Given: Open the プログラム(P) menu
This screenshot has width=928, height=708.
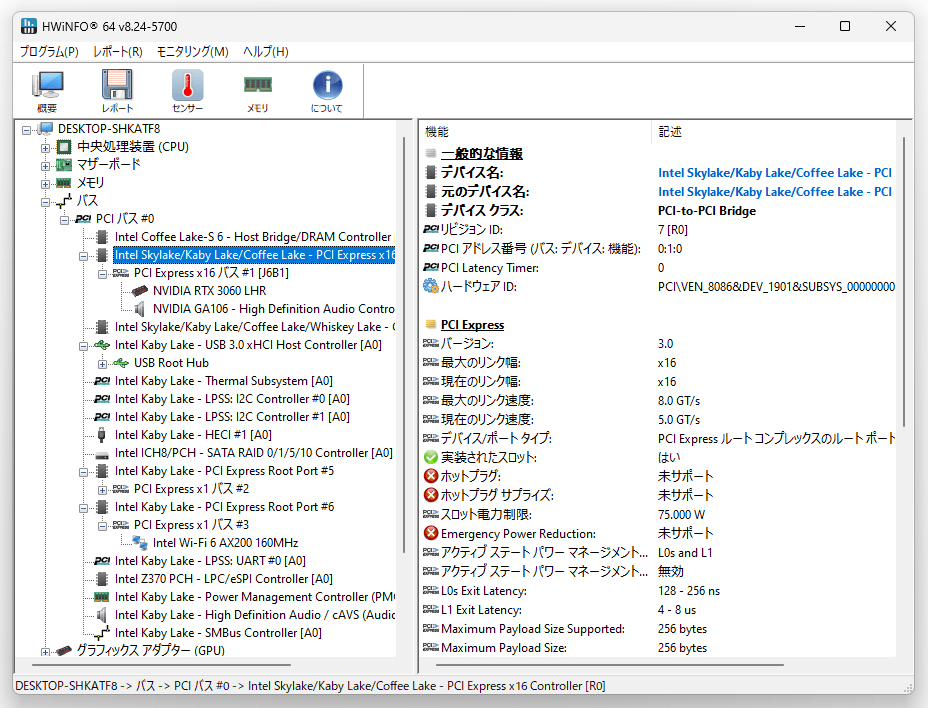Looking at the screenshot, I should click(49, 52).
